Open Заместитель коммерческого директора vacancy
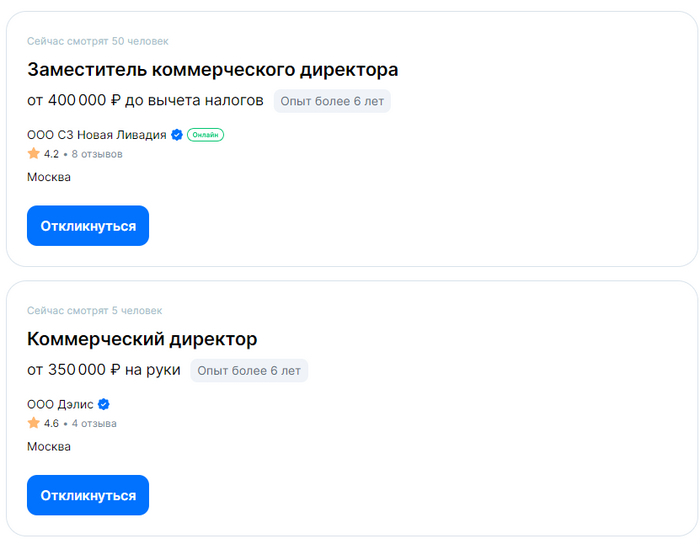 [212, 70]
